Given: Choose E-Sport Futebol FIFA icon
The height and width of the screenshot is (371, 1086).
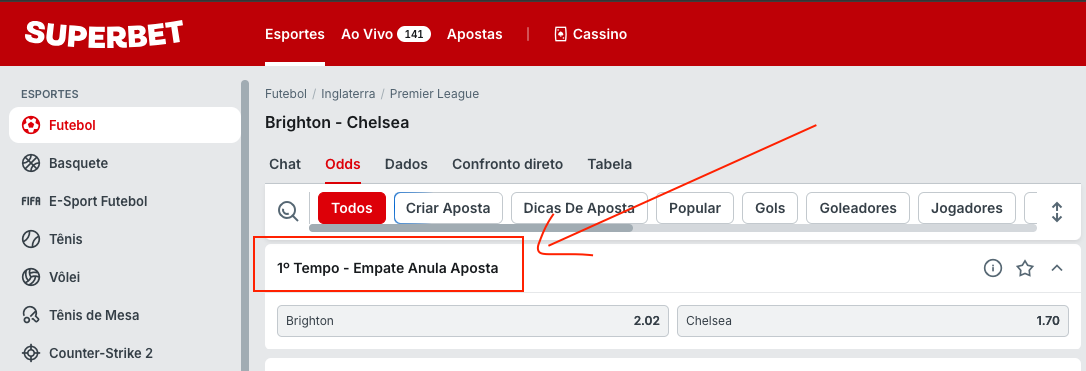Looking at the screenshot, I should point(31,201).
